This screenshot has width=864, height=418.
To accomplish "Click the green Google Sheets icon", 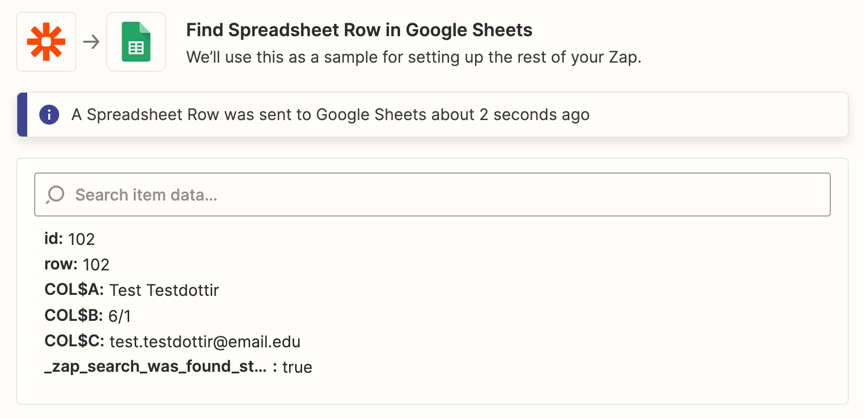I will [136, 42].
